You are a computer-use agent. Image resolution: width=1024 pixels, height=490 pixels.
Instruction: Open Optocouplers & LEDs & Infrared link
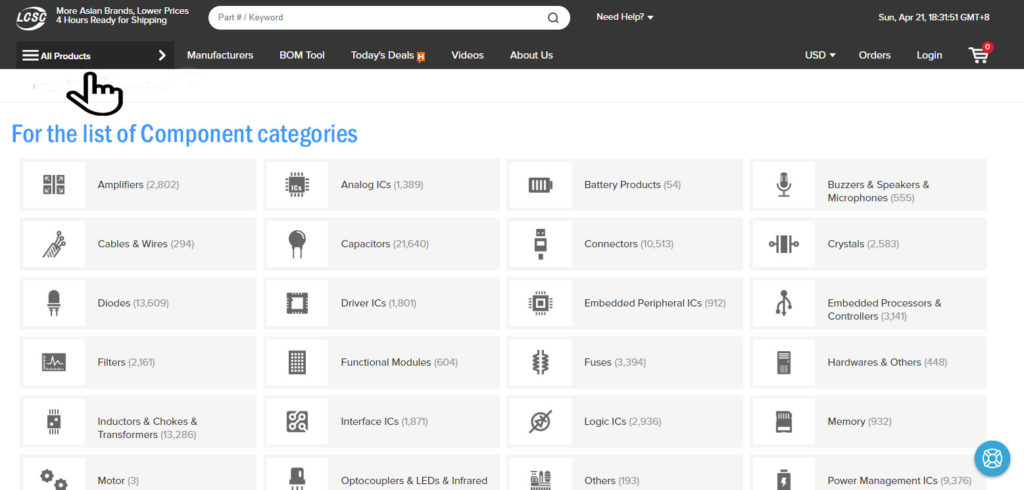[414, 480]
